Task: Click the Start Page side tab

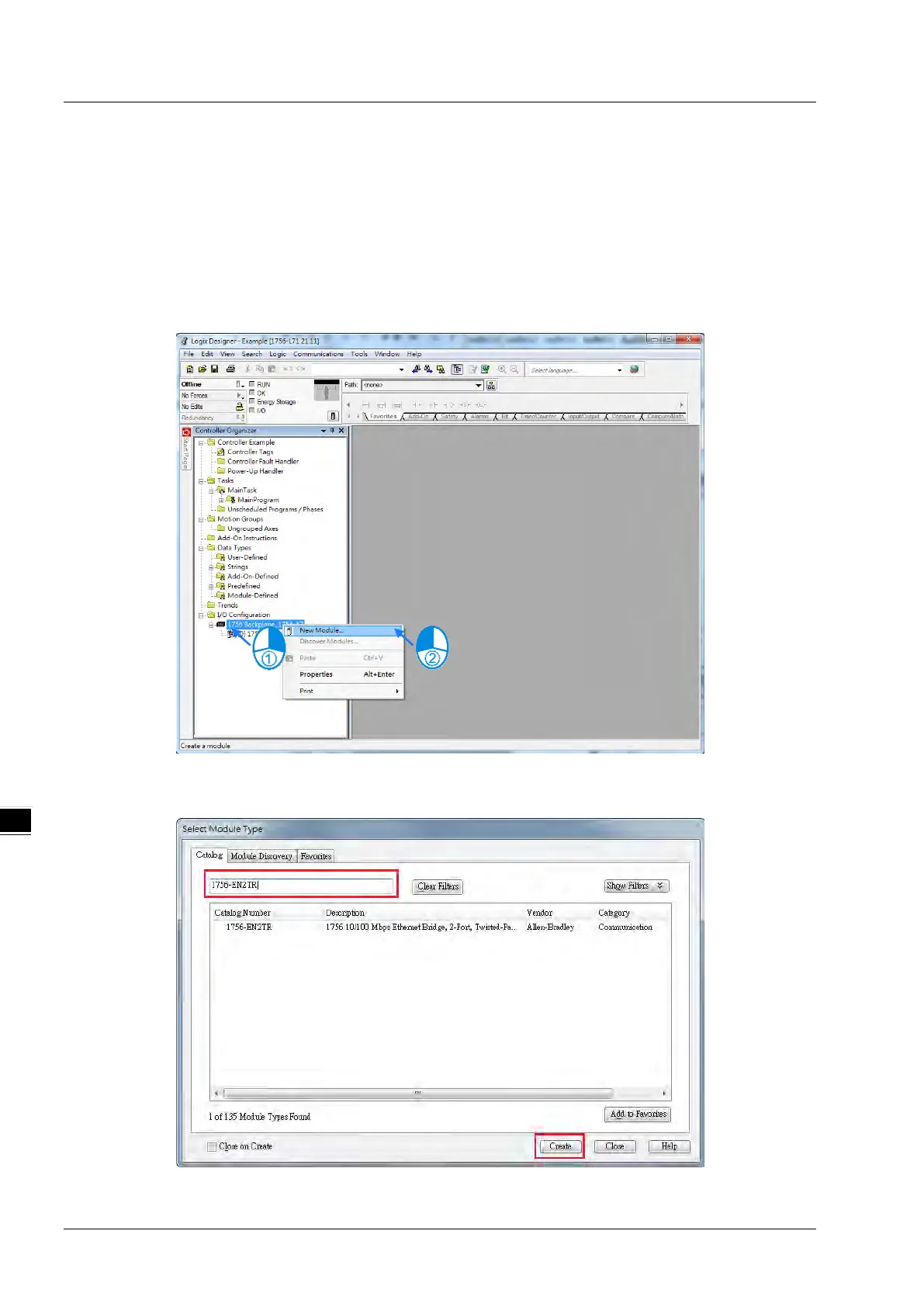Action: pyautogui.click(x=186, y=449)
